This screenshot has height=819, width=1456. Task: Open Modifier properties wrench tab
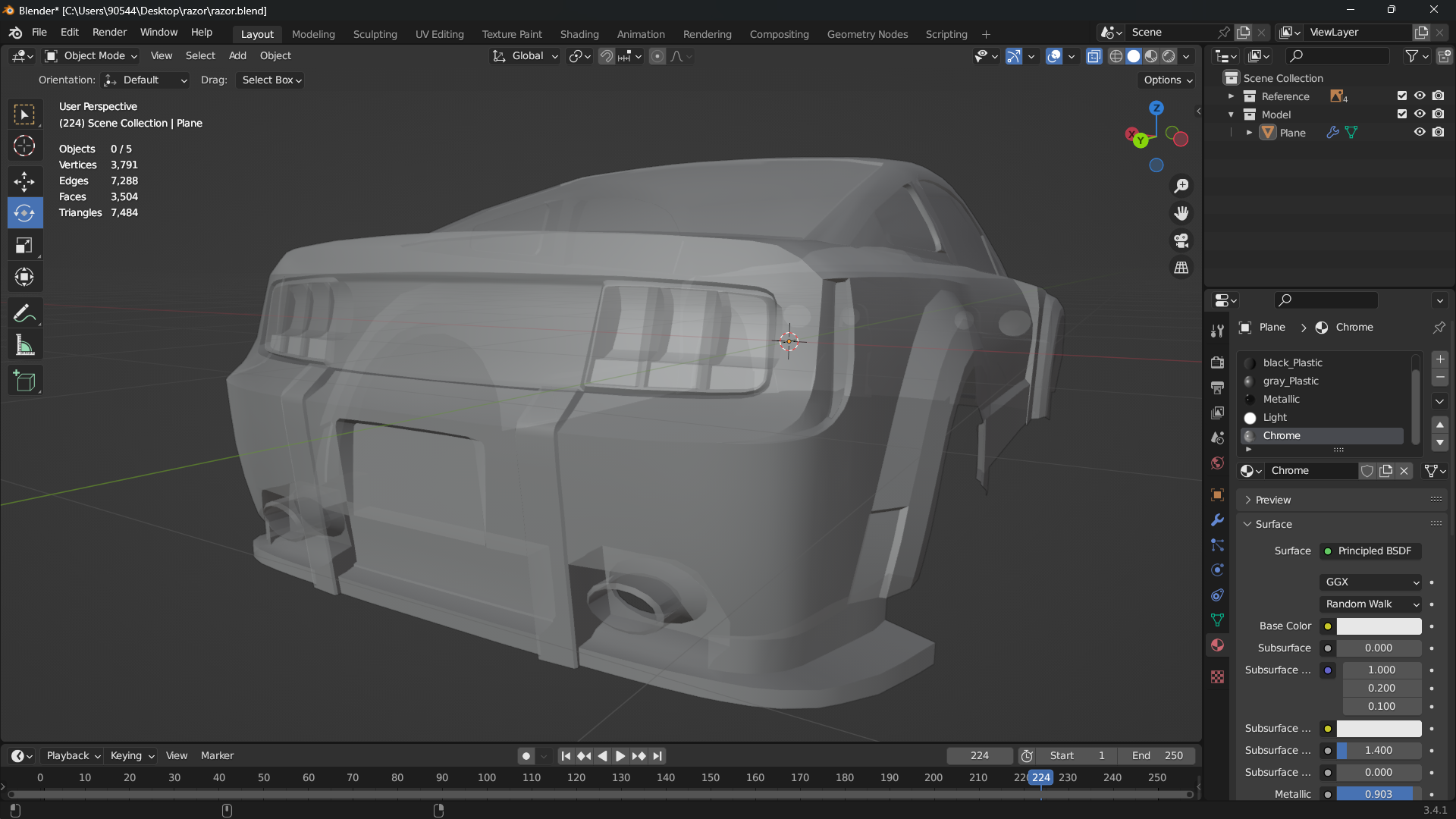(x=1217, y=520)
